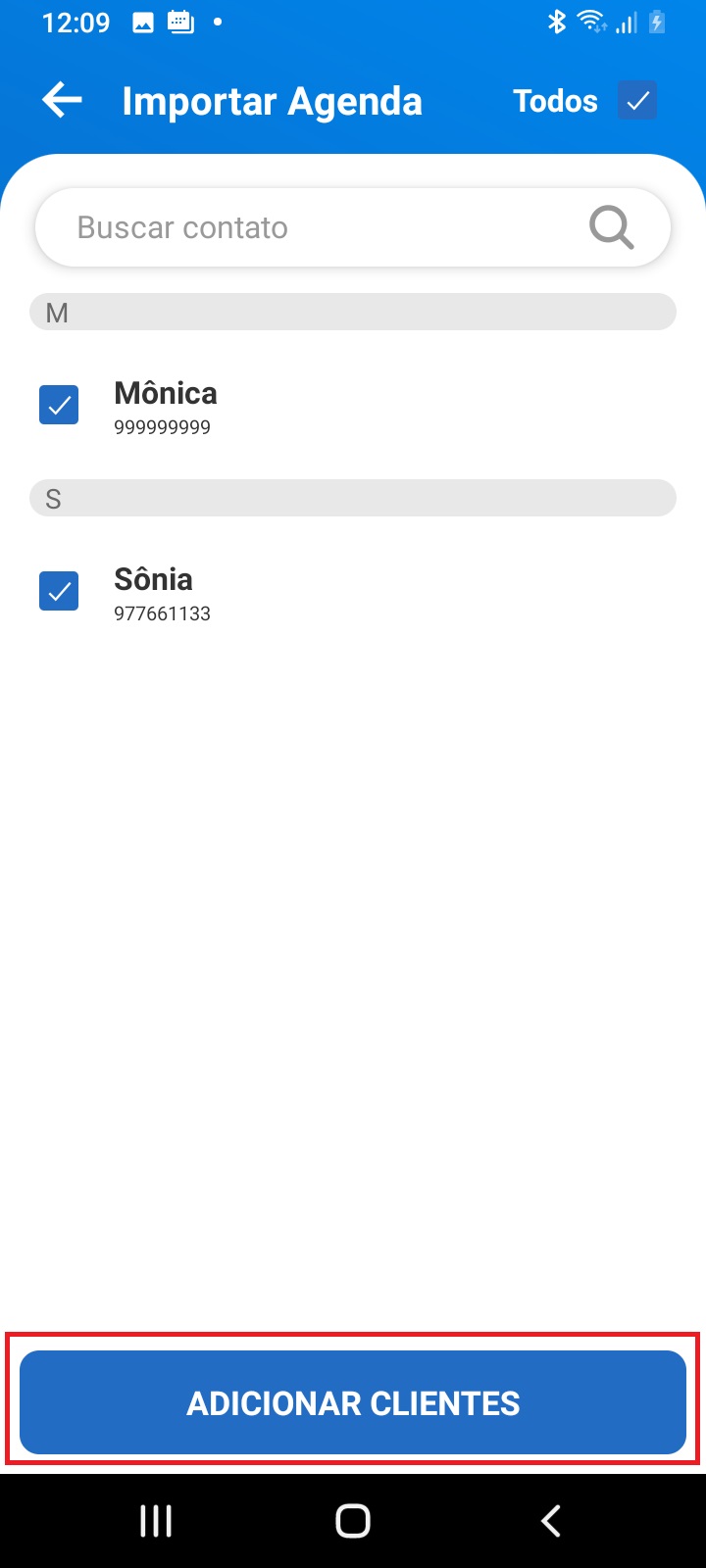Screen dimensions: 706x1568
Task: Tap the Bluetooth status icon
Action: coord(557,22)
